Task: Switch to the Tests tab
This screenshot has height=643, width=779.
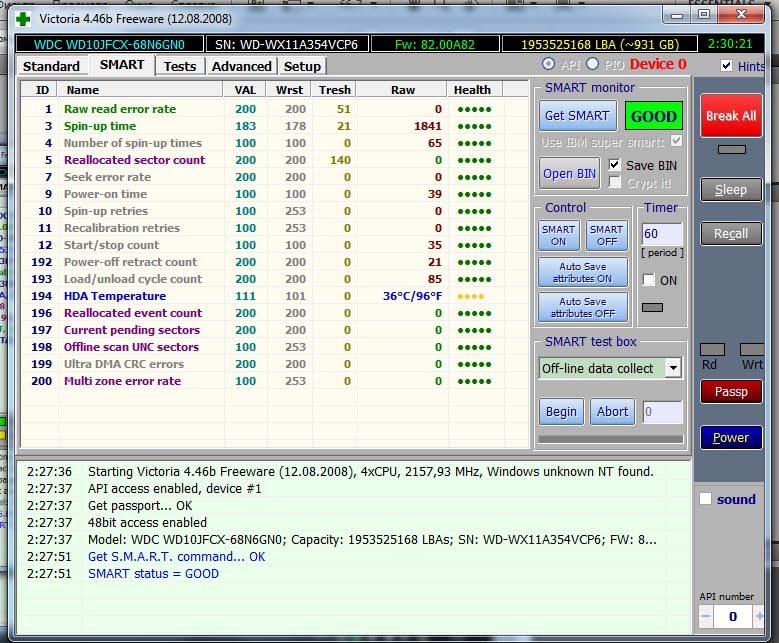Action: pos(180,66)
